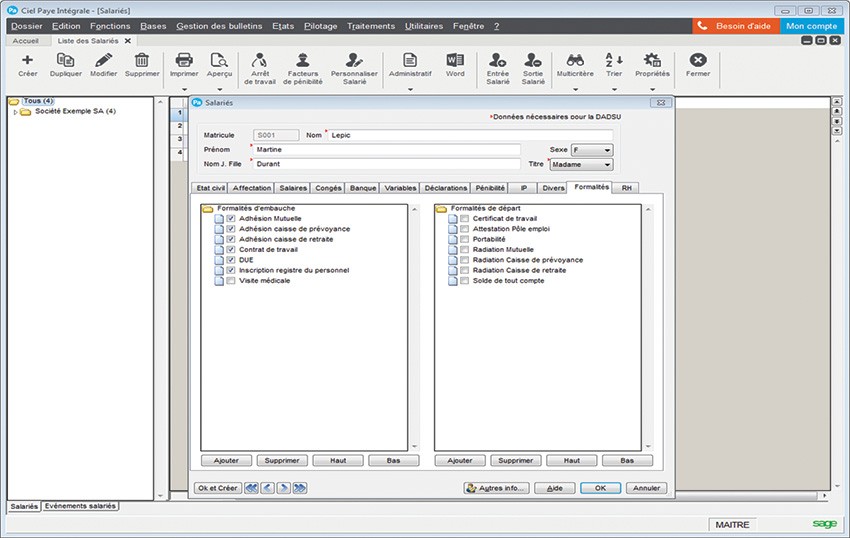
Task: Click the Supprimer trash icon in toolbar
Action: pyautogui.click(x=142, y=60)
